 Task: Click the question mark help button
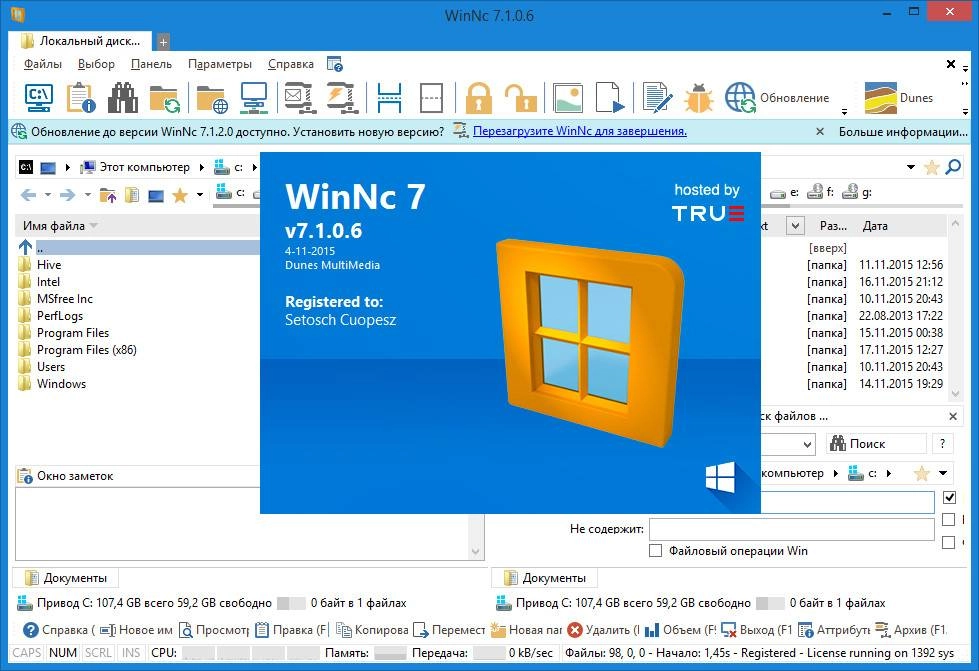point(943,443)
